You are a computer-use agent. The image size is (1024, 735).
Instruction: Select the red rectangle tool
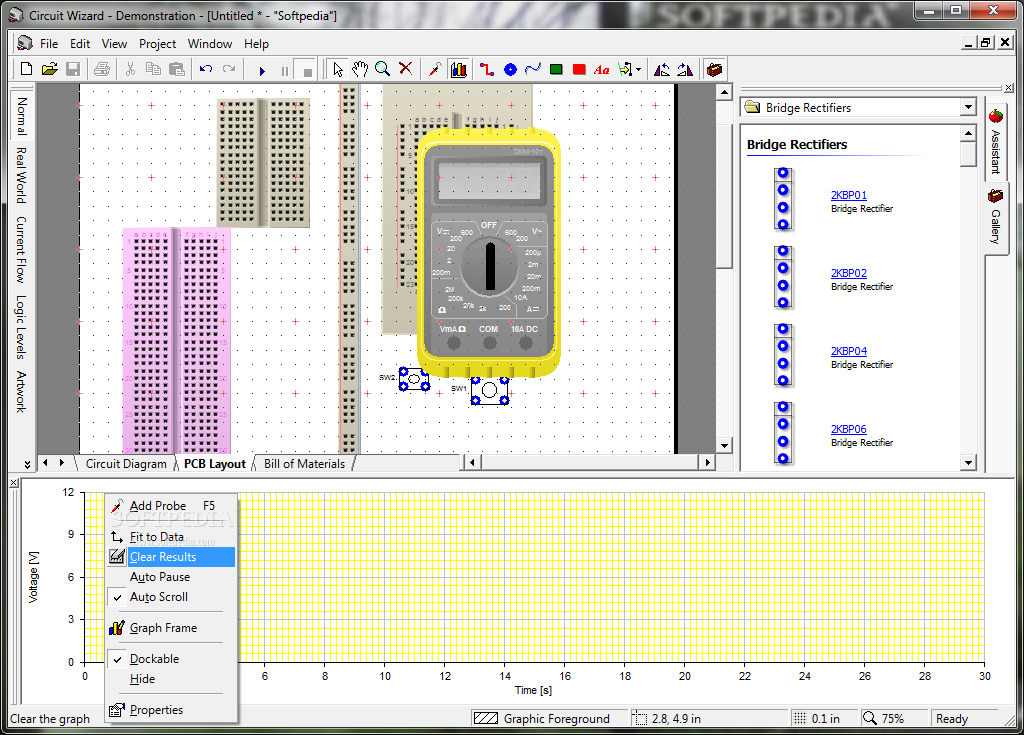(x=579, y=69)
